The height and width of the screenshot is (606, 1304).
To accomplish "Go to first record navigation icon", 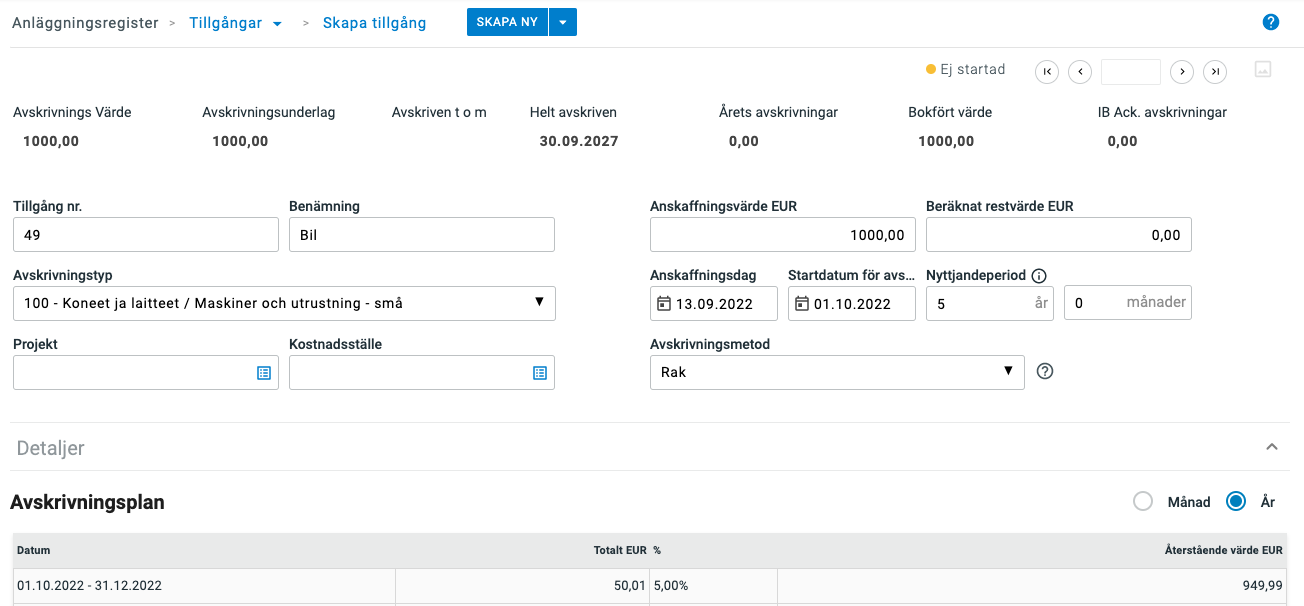I will [1047, 72].
